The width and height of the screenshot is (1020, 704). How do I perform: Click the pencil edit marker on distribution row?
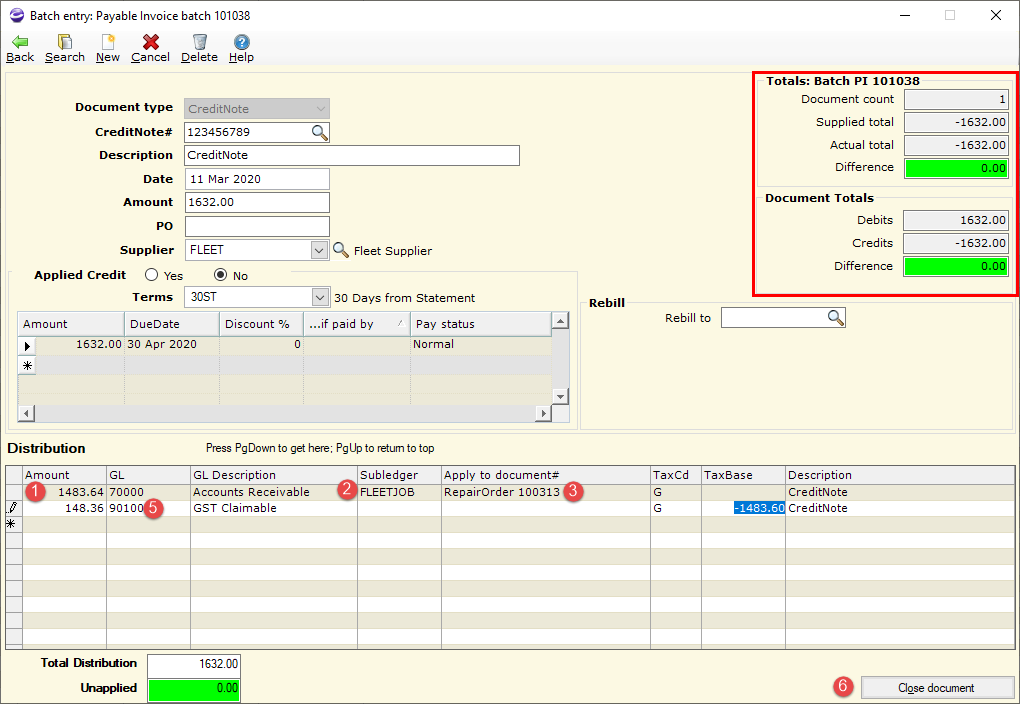(x=12, y=508)
